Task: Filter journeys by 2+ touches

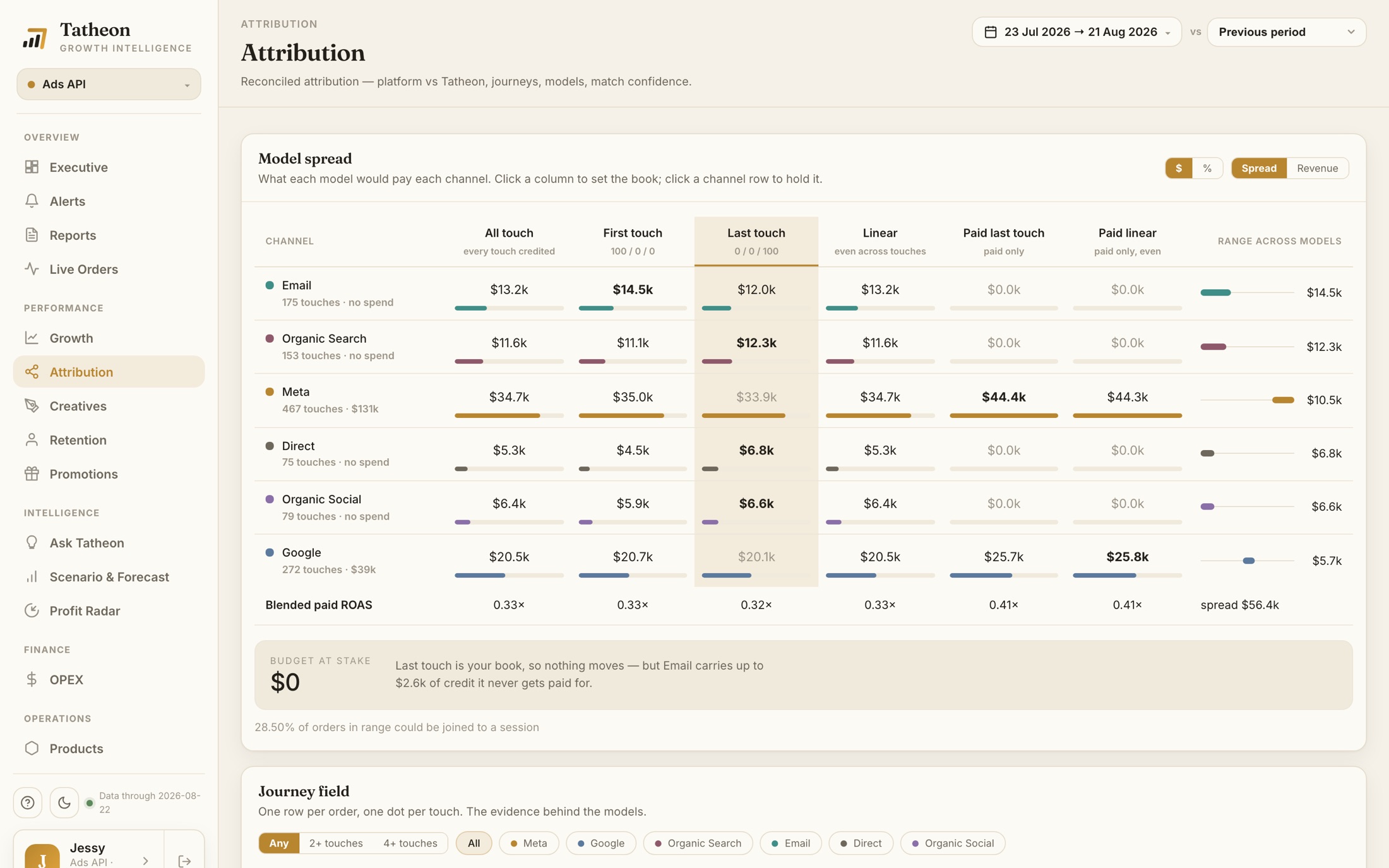Action: pos(336,843)
